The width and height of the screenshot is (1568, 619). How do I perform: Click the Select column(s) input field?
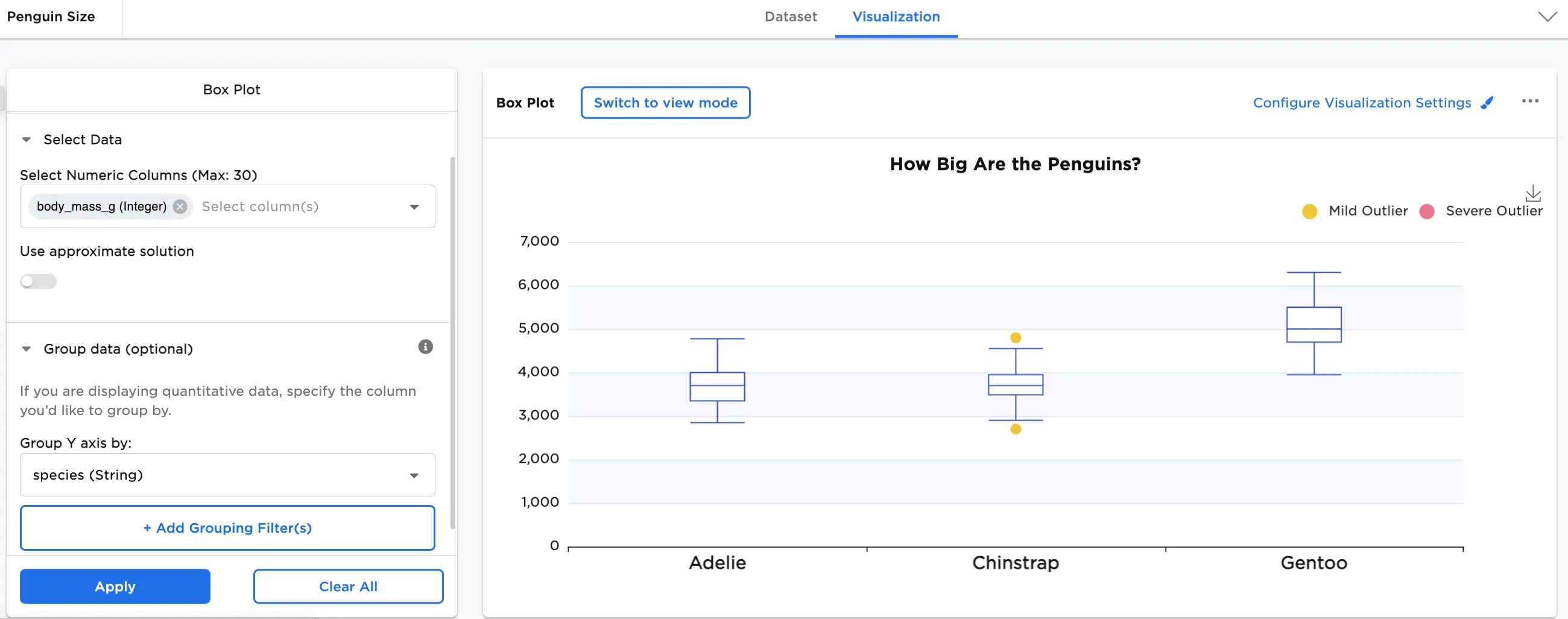[299, 206]
